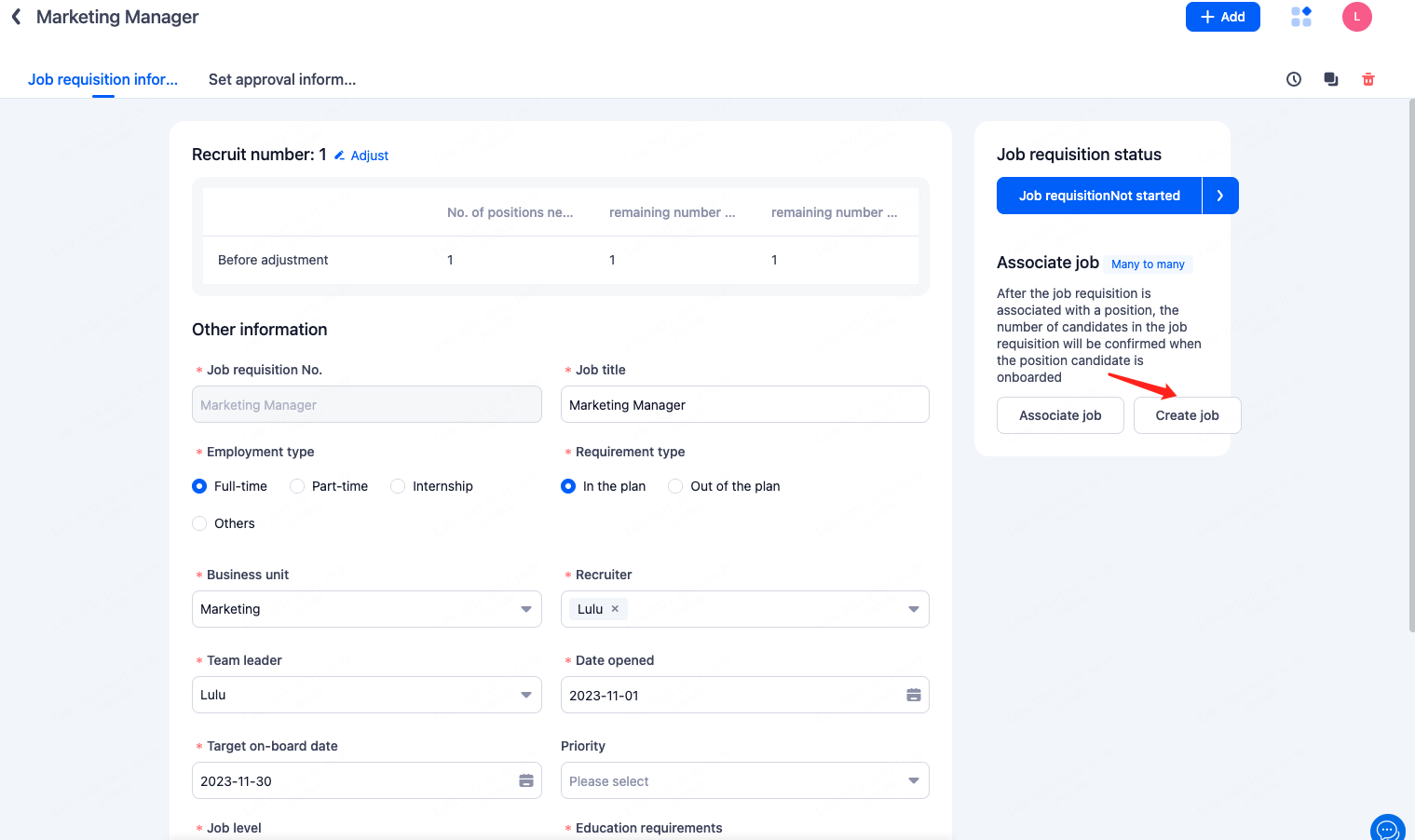Open the user avatar menu
Viewport: 1415px width, 840px height.
pyautogui.click(x=1356, y=17)
